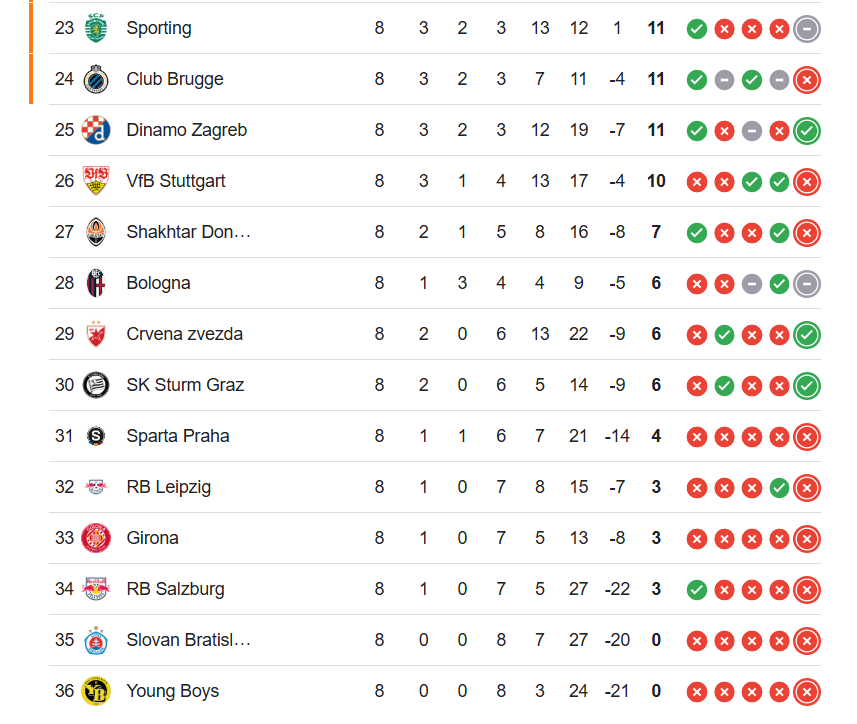Click Sporting's latest draw form indicator

click(x=807, y=29)
